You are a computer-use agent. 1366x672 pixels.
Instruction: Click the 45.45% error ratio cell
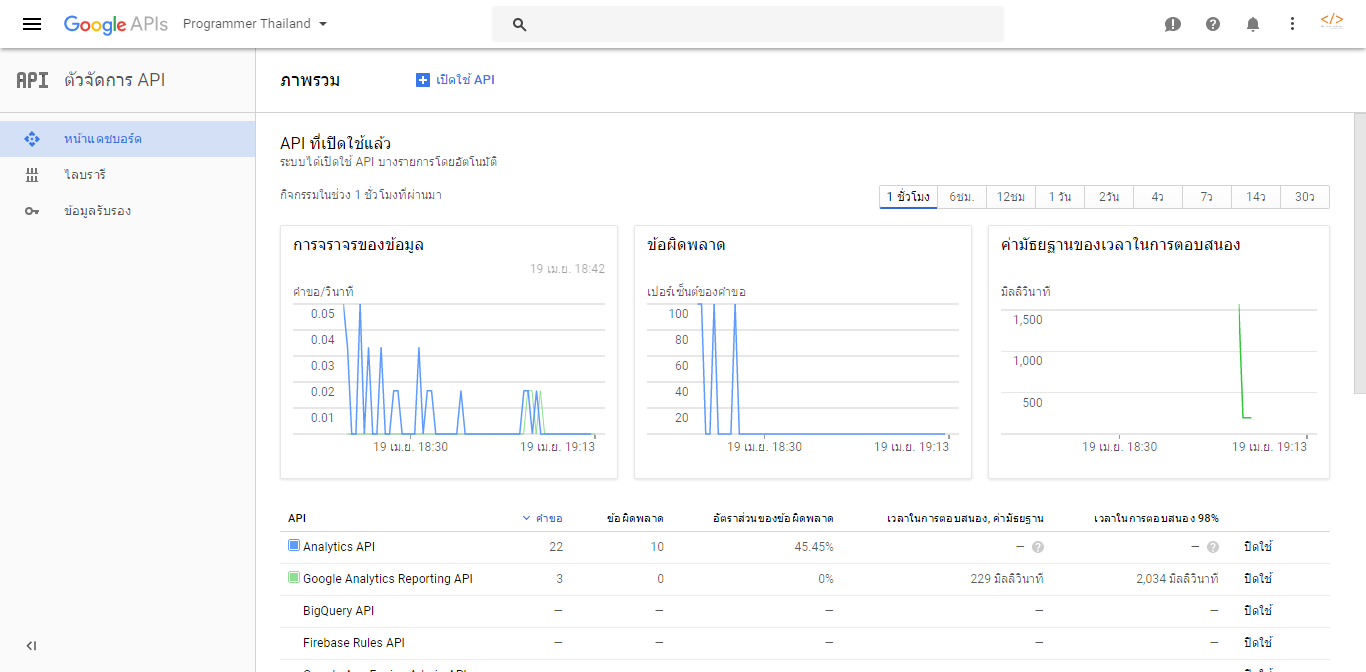click(814, 547)
